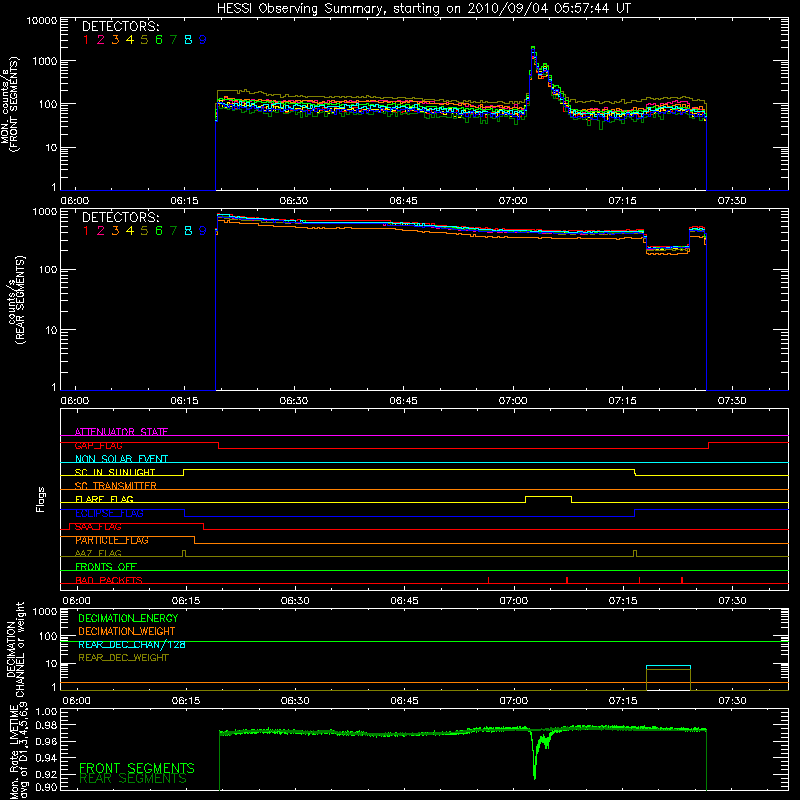800x800 pixels.
Task: Click the olive flag label below PARTICLE_FLAG
Action: click(x=98, y=553)
